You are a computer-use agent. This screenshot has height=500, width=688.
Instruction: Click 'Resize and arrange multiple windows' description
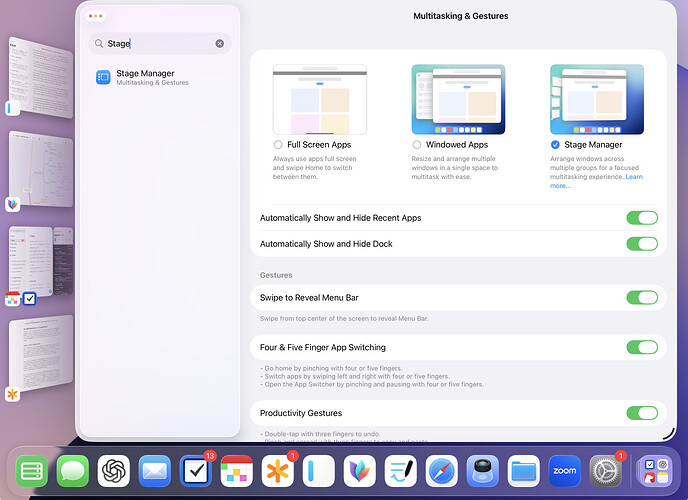click(x=455, y=168)
